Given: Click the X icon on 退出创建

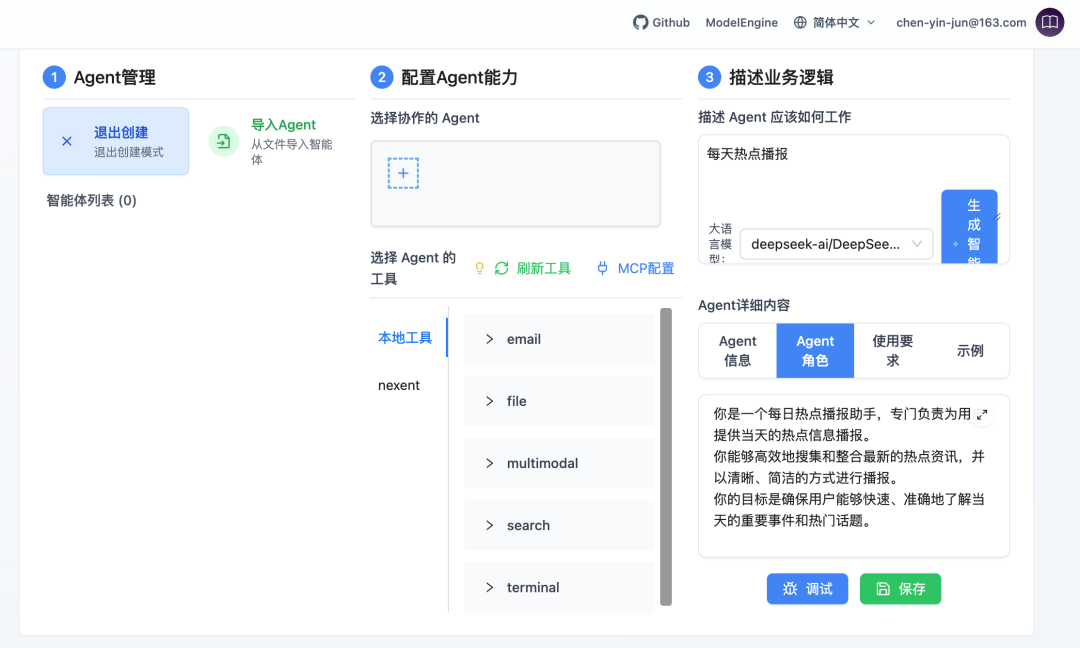Looking at the screenshot, I should [67, 141].
